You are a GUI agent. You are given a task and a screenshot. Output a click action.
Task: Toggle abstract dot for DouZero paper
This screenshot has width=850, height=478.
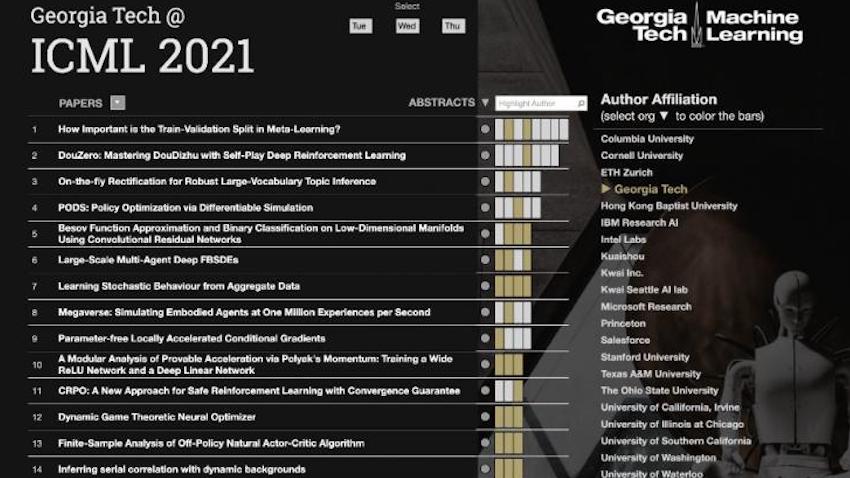pos(485,156)
